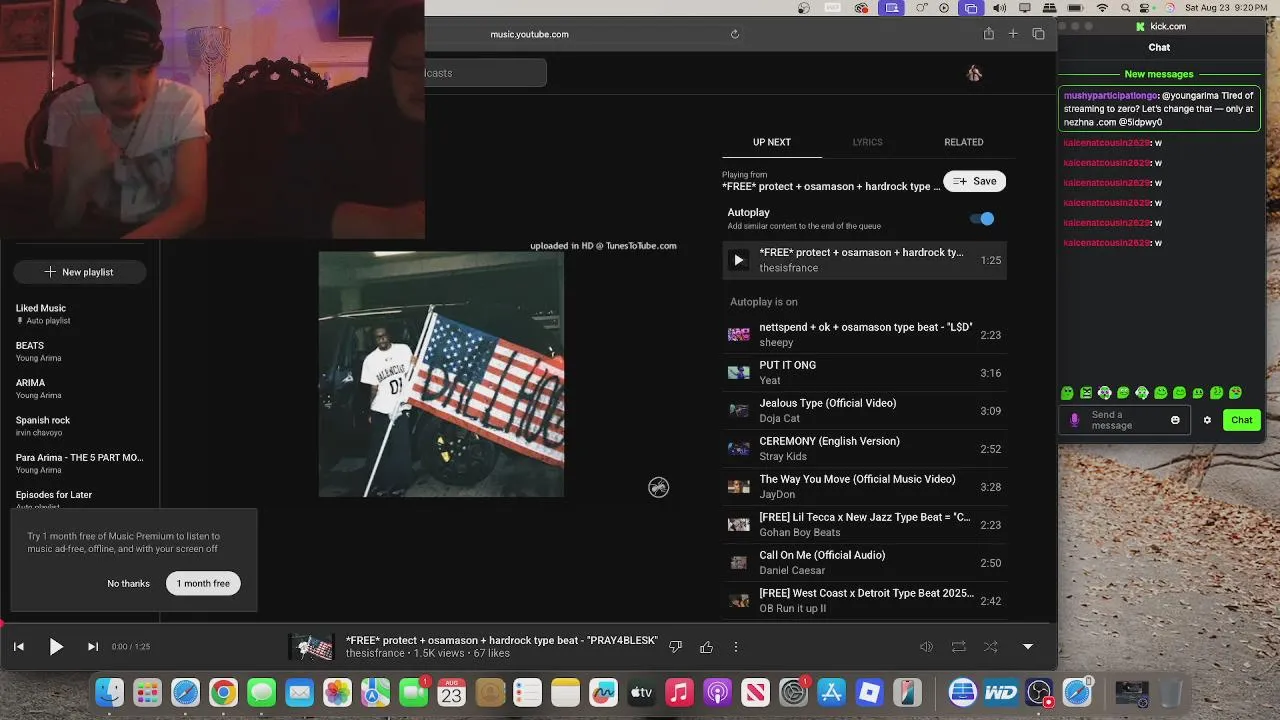Dislike the PRAY4BLESK track
This screenshot has width=1280, height=720.
676,647
